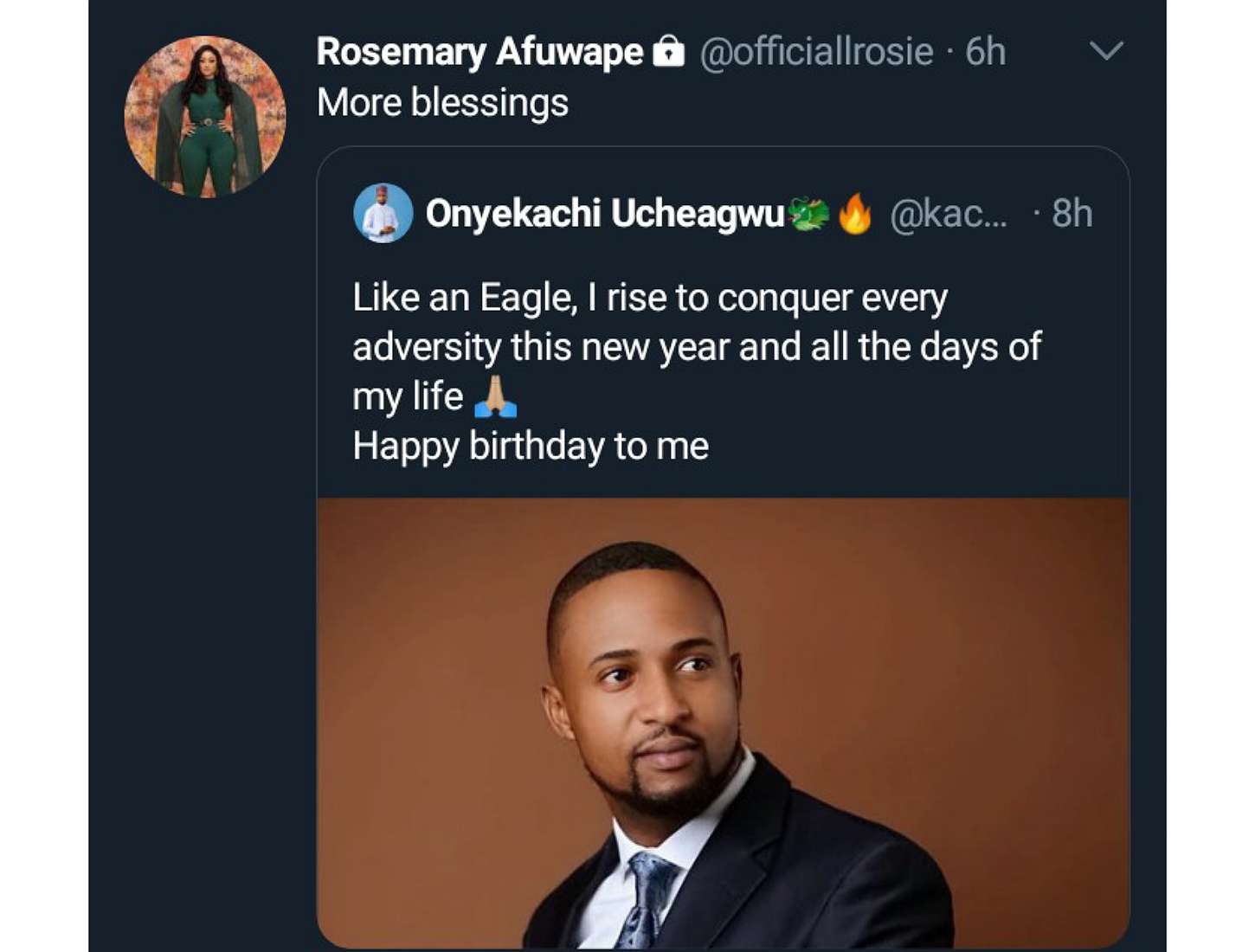Click the 6h timestamp

[986, 52]
